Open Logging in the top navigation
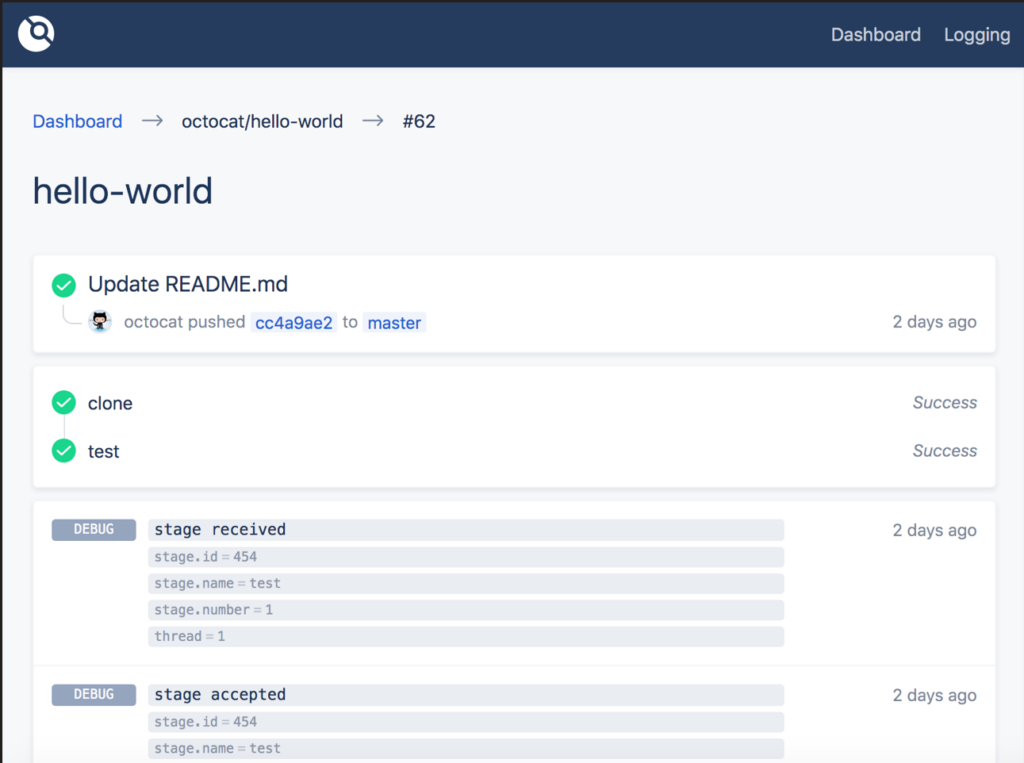 [977, 35]
